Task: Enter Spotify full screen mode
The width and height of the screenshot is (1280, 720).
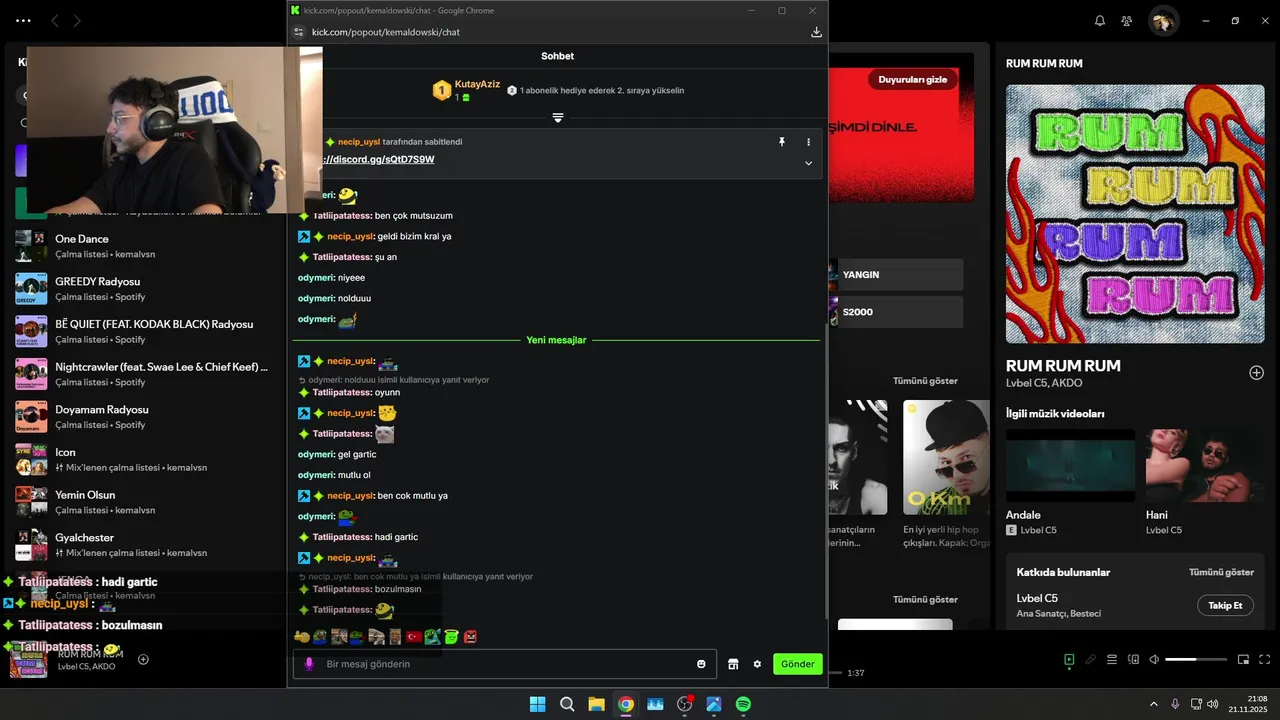Action: pos(1265,660)
